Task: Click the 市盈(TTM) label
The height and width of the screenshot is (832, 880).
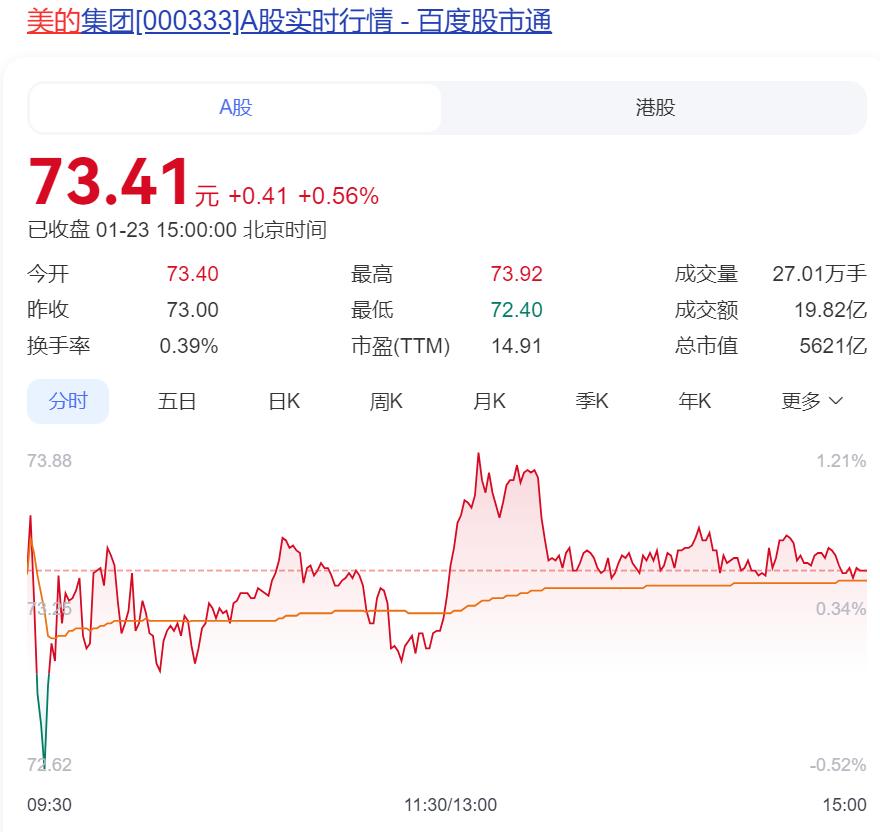Action: [x=401, y=346]
